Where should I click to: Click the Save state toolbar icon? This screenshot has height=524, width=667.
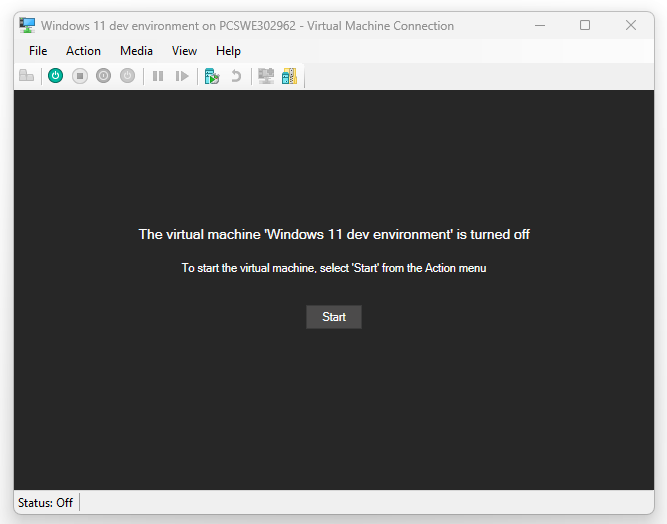pyautogui.click(x=127, y=76)
